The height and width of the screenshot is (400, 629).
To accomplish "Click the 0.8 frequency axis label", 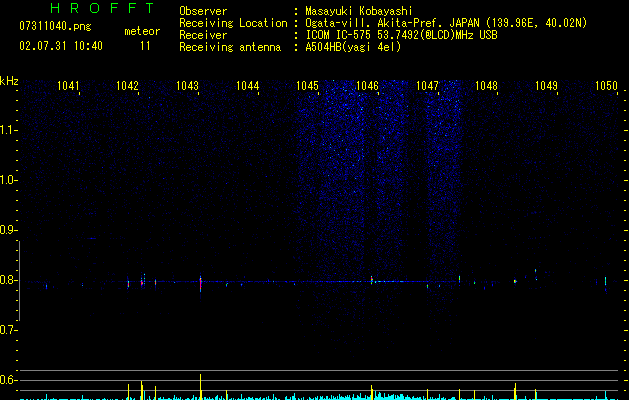I will pos(8,280).
